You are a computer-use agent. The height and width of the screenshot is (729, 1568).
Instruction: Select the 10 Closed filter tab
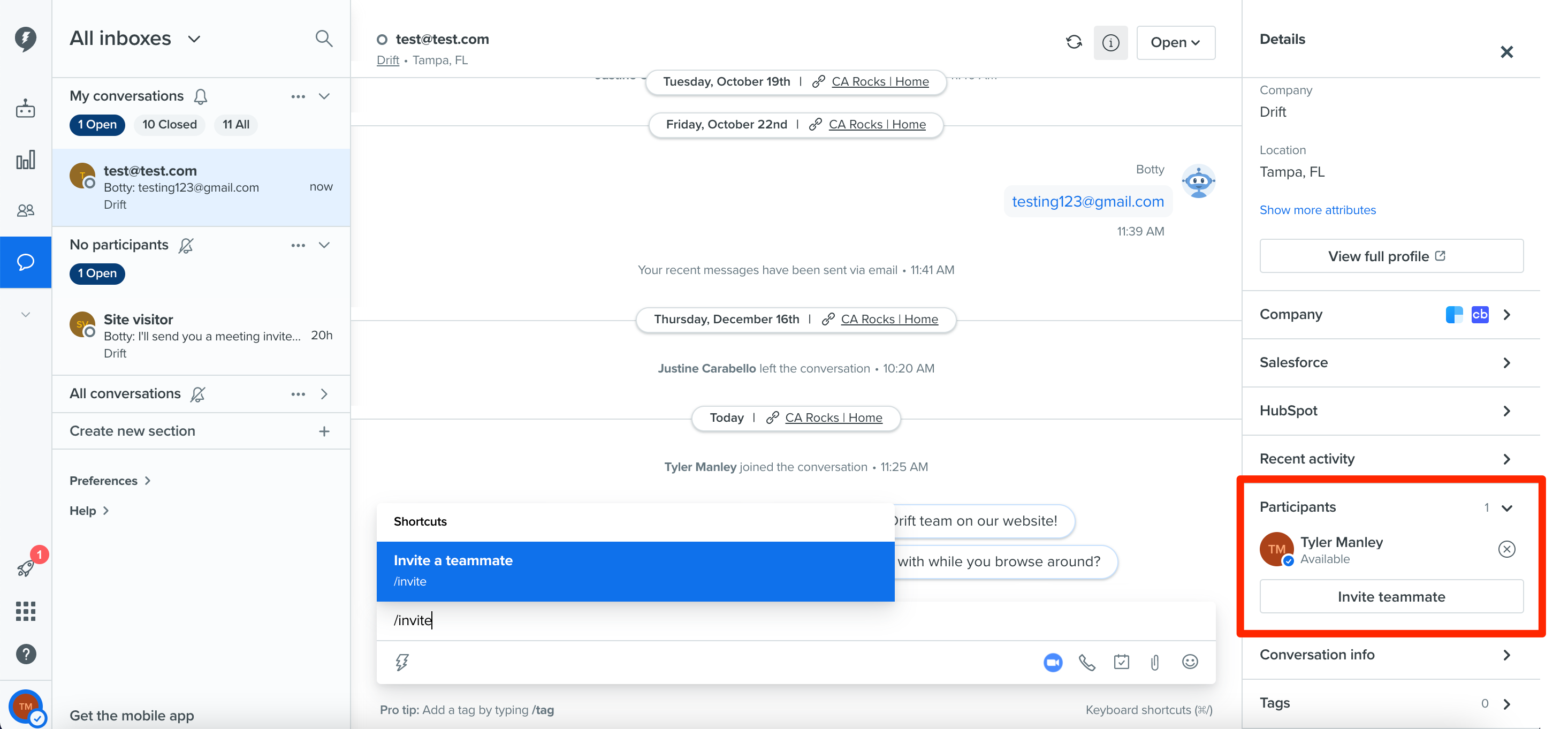[170, 124]
